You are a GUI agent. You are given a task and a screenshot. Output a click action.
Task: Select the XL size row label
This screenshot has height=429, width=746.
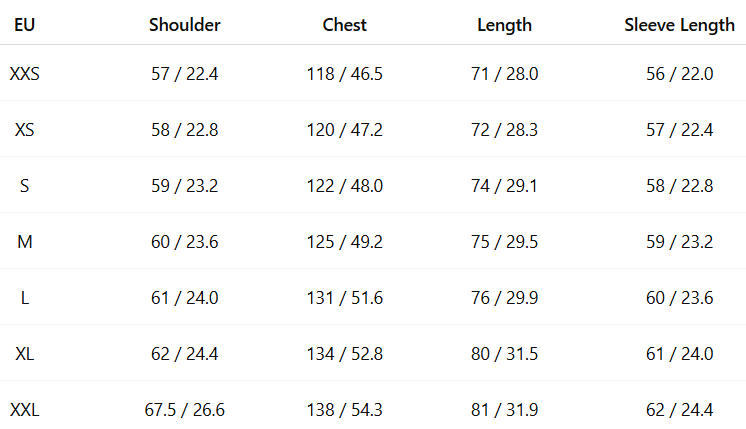click(x=24, y=353)
